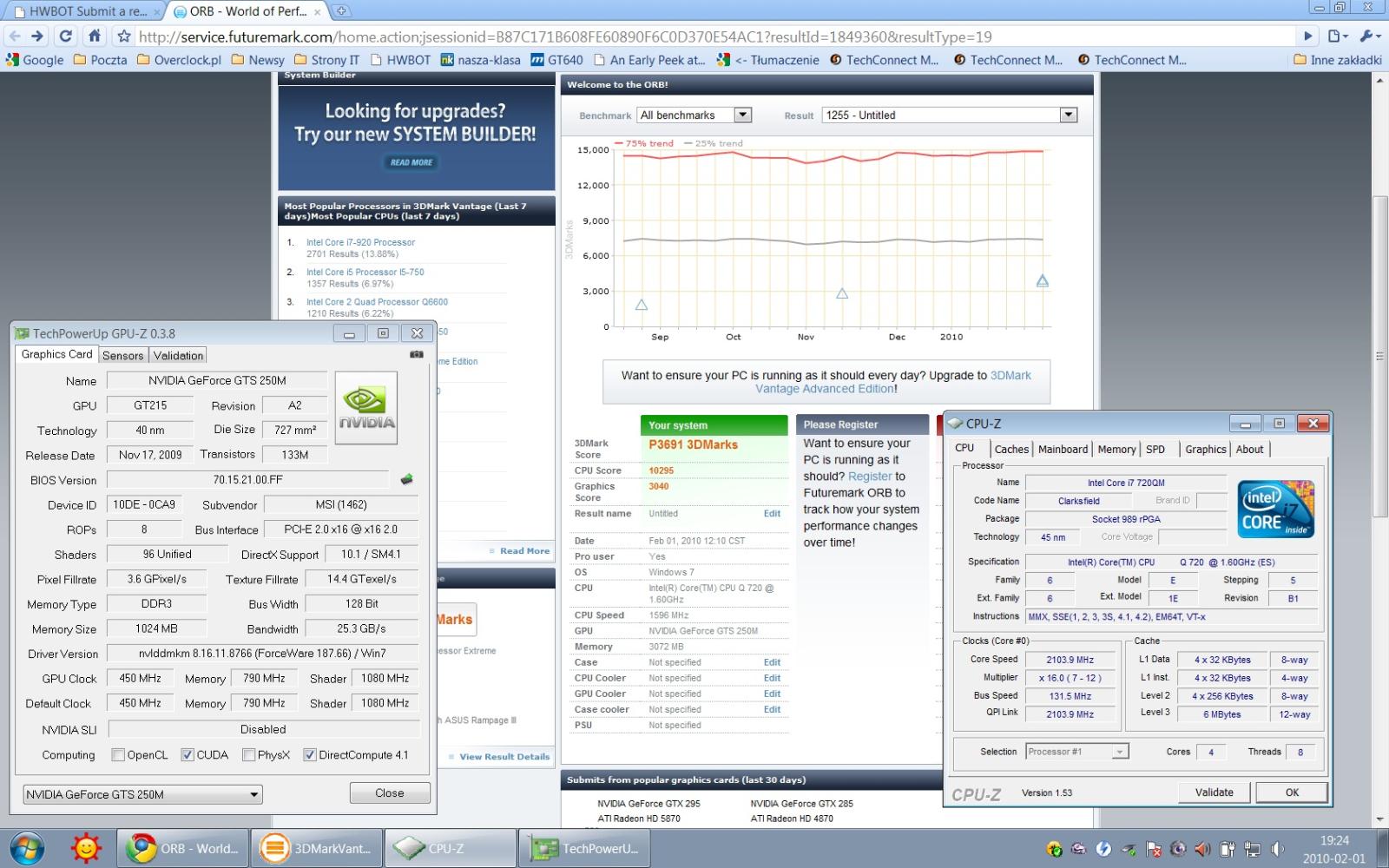Open the All benchmarks dropdown
Screen dimensions: 1389x868
click(x=694, y=115)
